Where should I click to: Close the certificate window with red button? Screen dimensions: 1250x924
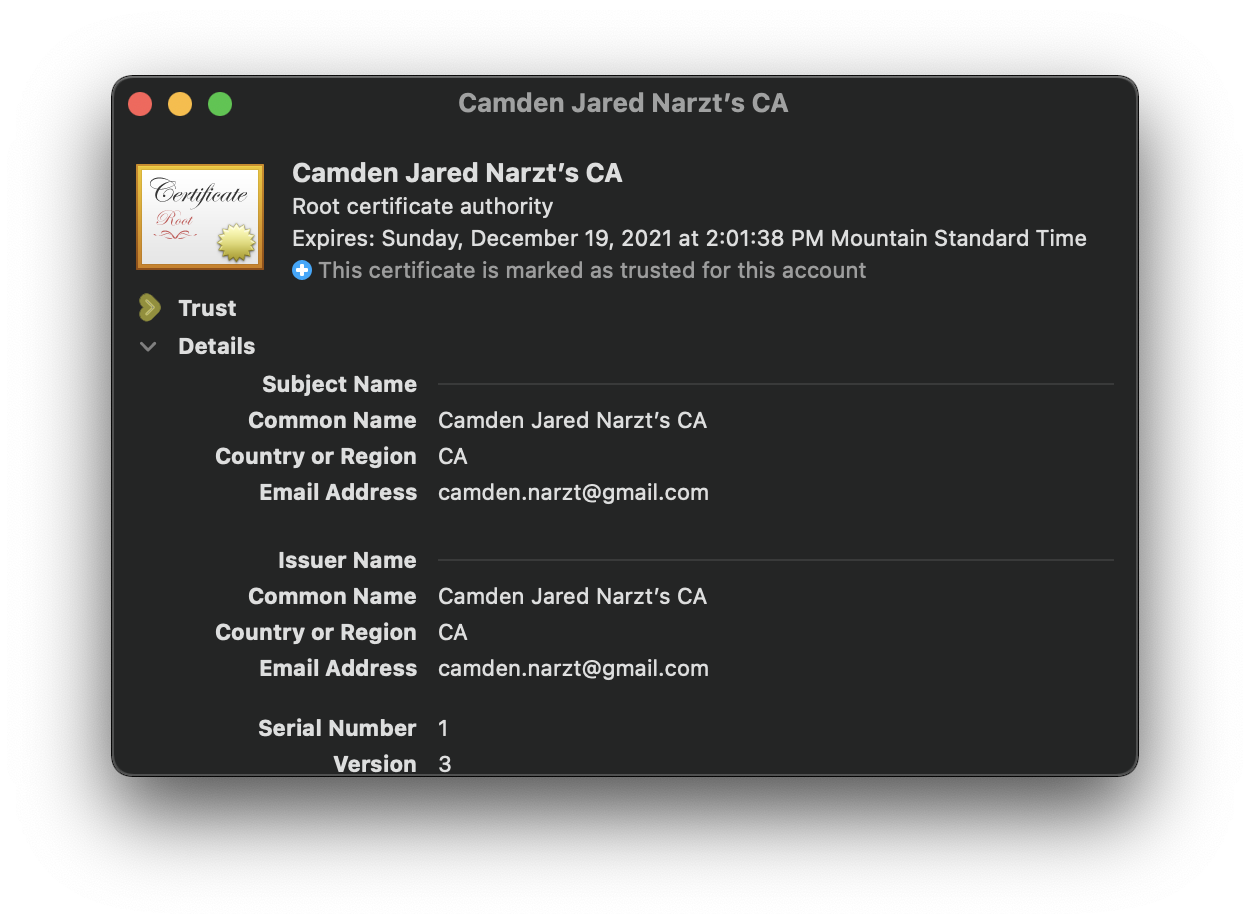(x=140, y=104)
